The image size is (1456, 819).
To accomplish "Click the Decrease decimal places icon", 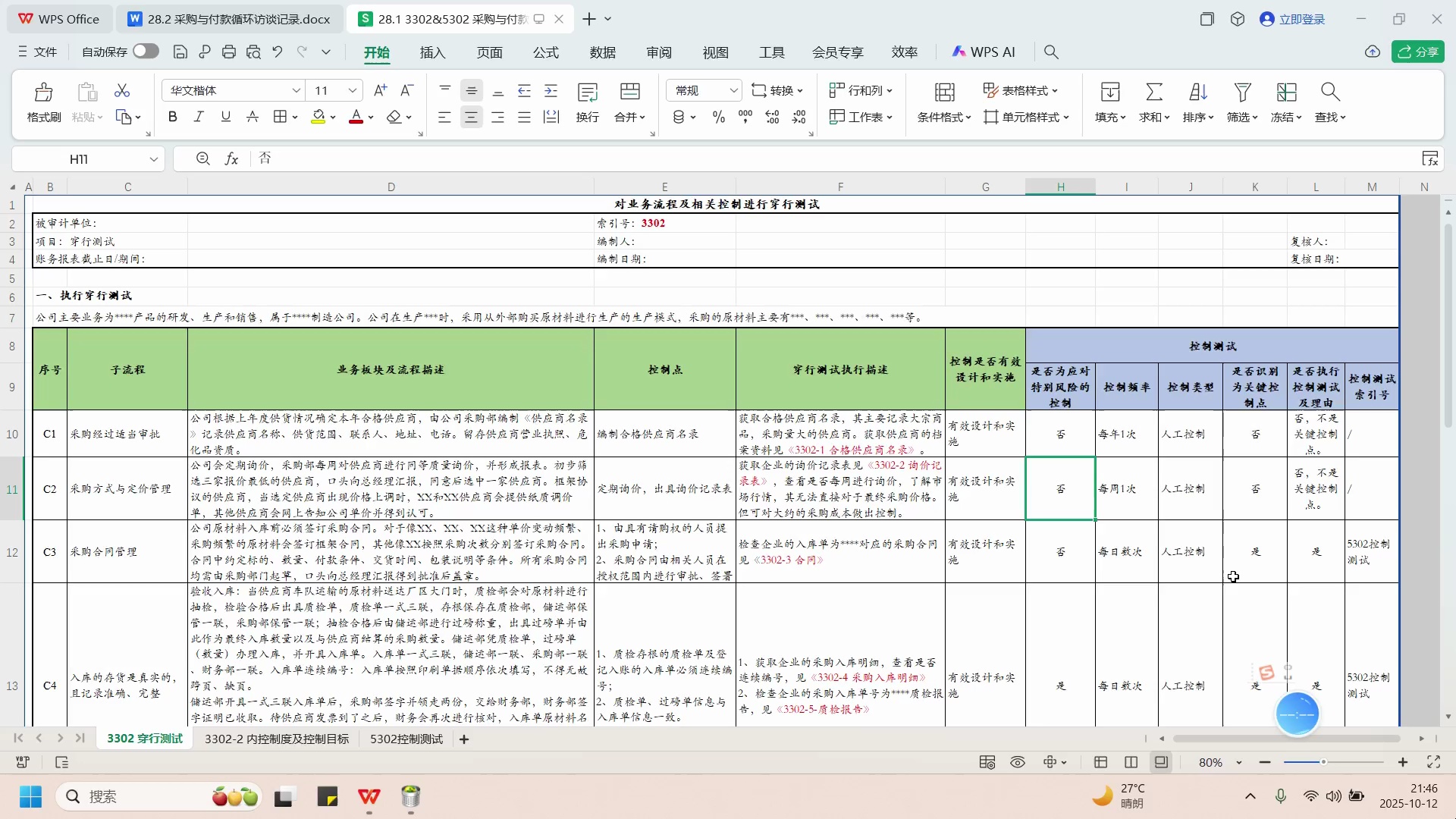I will 799,117.
